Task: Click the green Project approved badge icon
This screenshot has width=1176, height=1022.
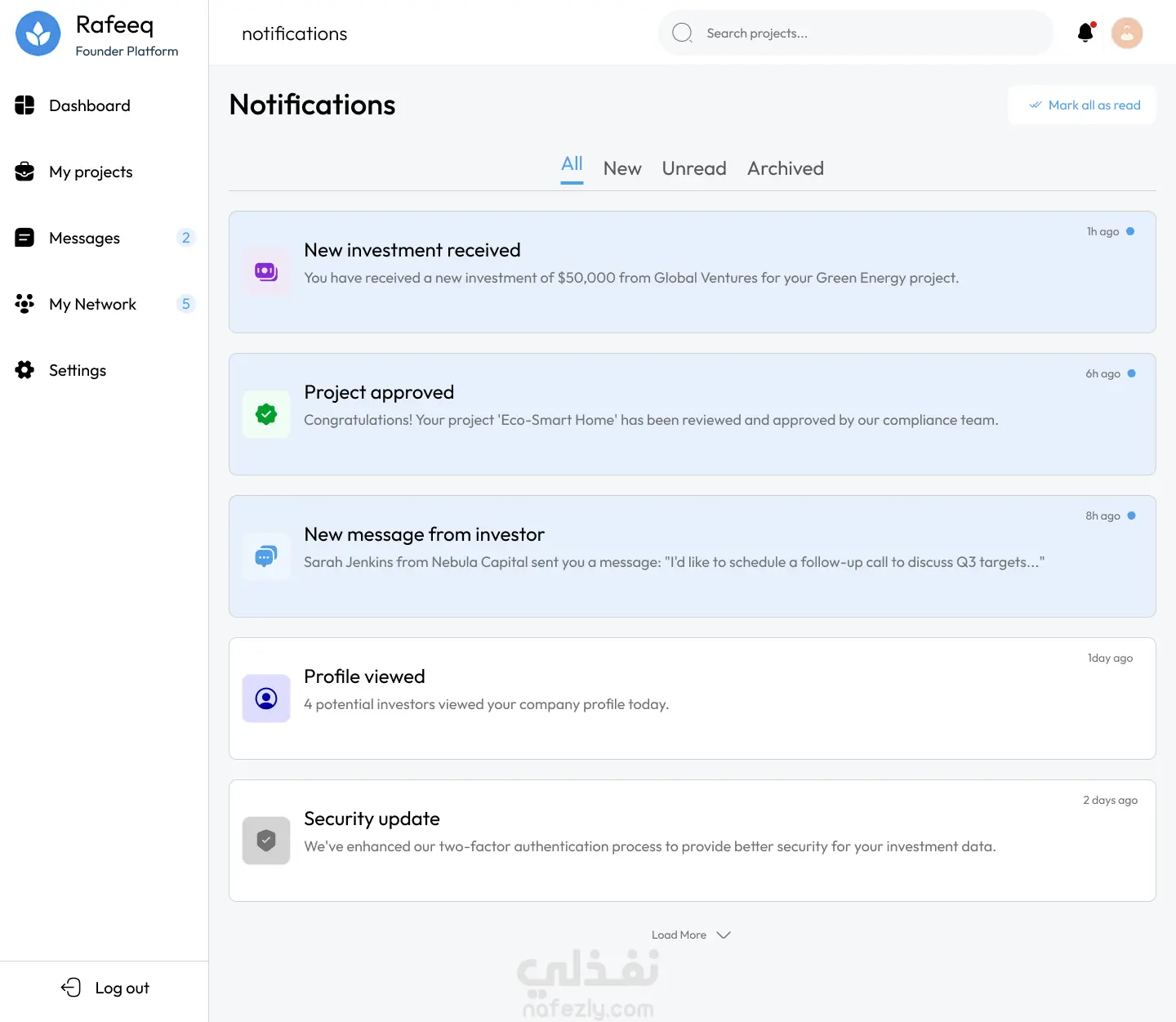Action: (x=266, y=414)
